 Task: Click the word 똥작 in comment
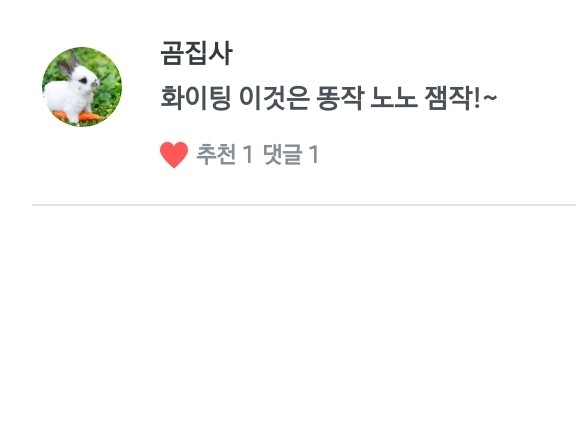(x=339, y=98)
